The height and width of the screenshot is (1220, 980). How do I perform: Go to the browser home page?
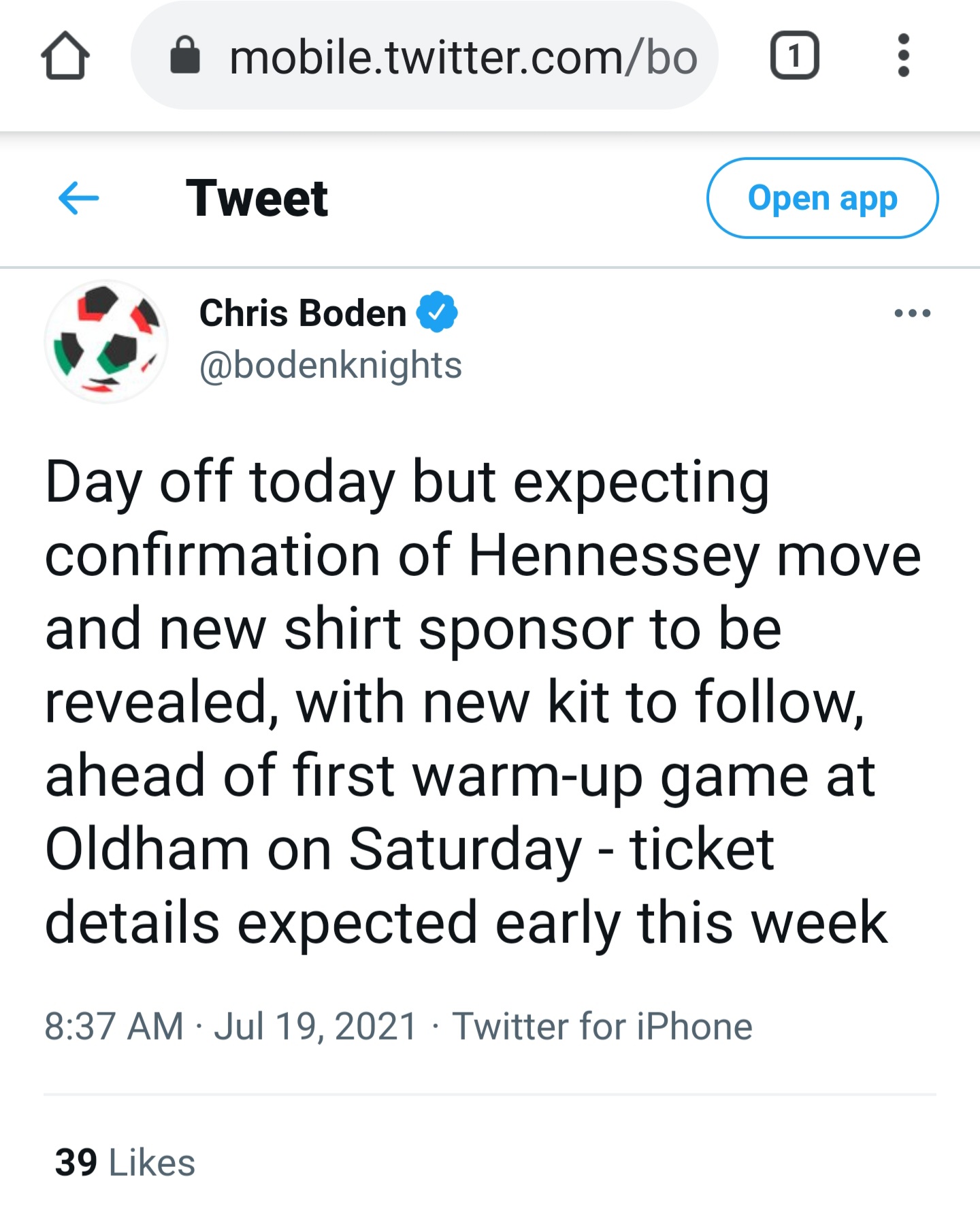coord(65,56)
